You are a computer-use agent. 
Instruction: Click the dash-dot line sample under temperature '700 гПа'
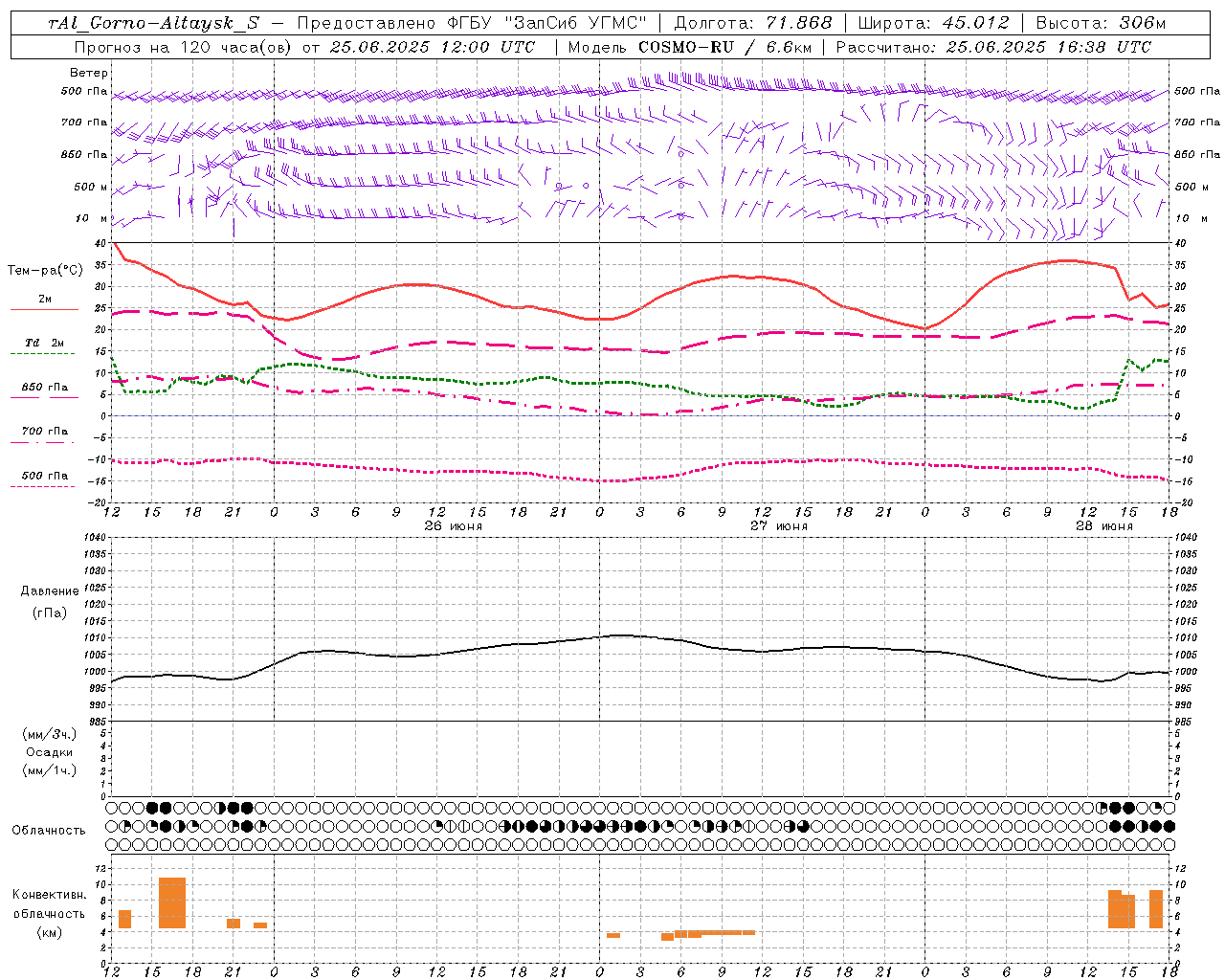42,442
